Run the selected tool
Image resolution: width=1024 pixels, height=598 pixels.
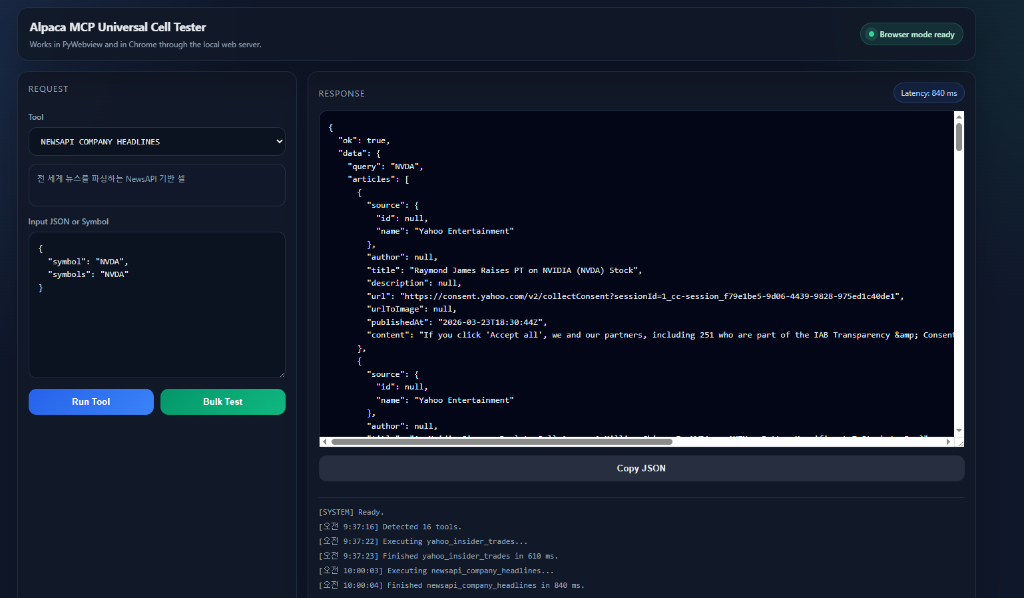91,401
